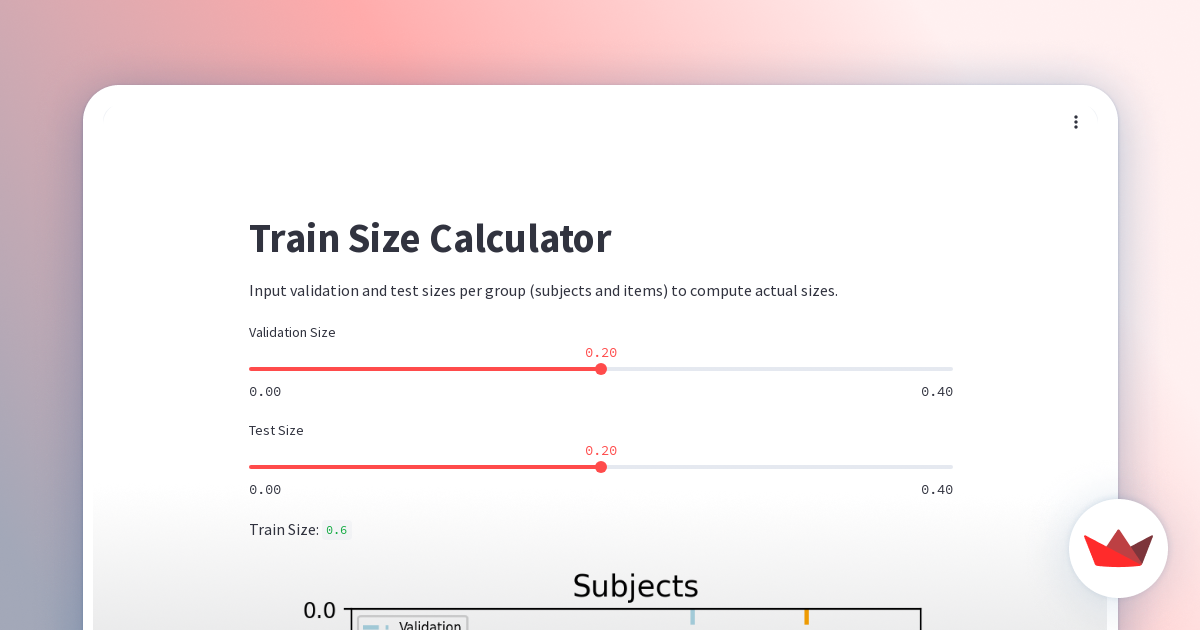
Task: Open the three-dot menu in the top corner
Action: click(1076, 121)
